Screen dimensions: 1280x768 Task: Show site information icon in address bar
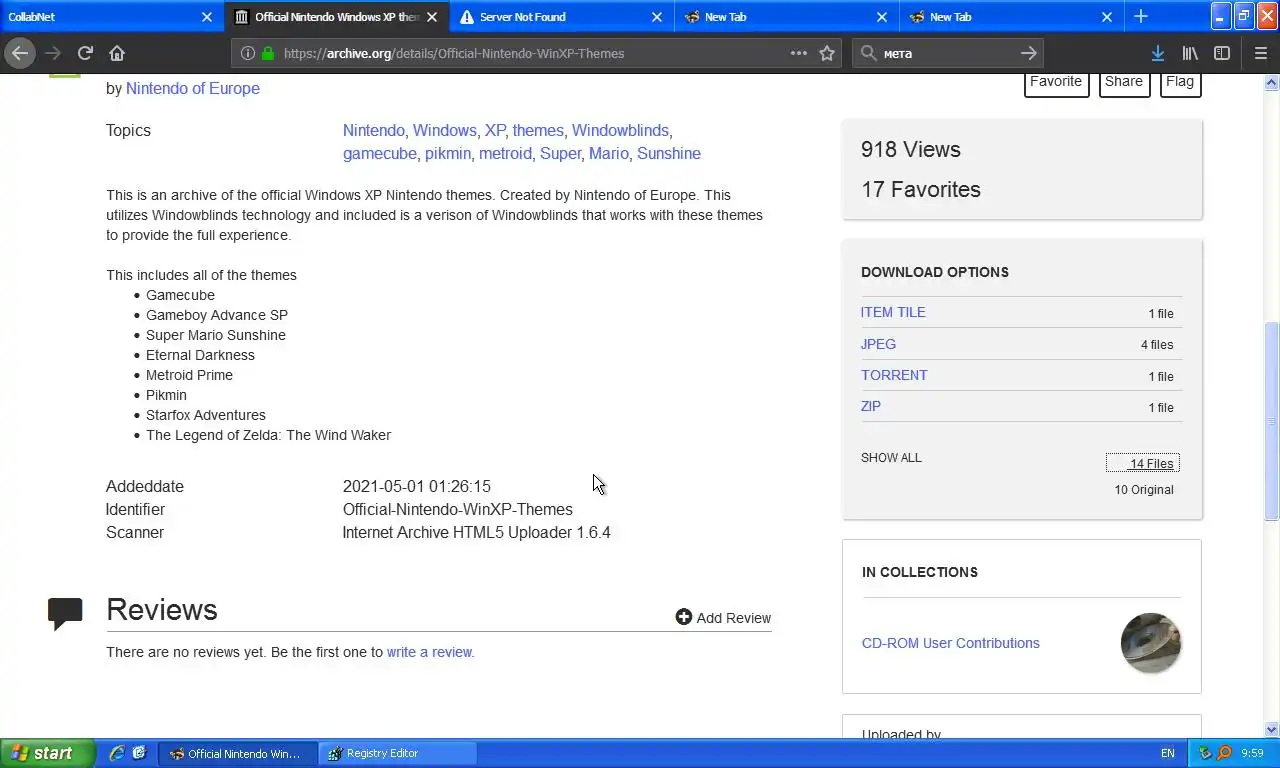point(248,53)
